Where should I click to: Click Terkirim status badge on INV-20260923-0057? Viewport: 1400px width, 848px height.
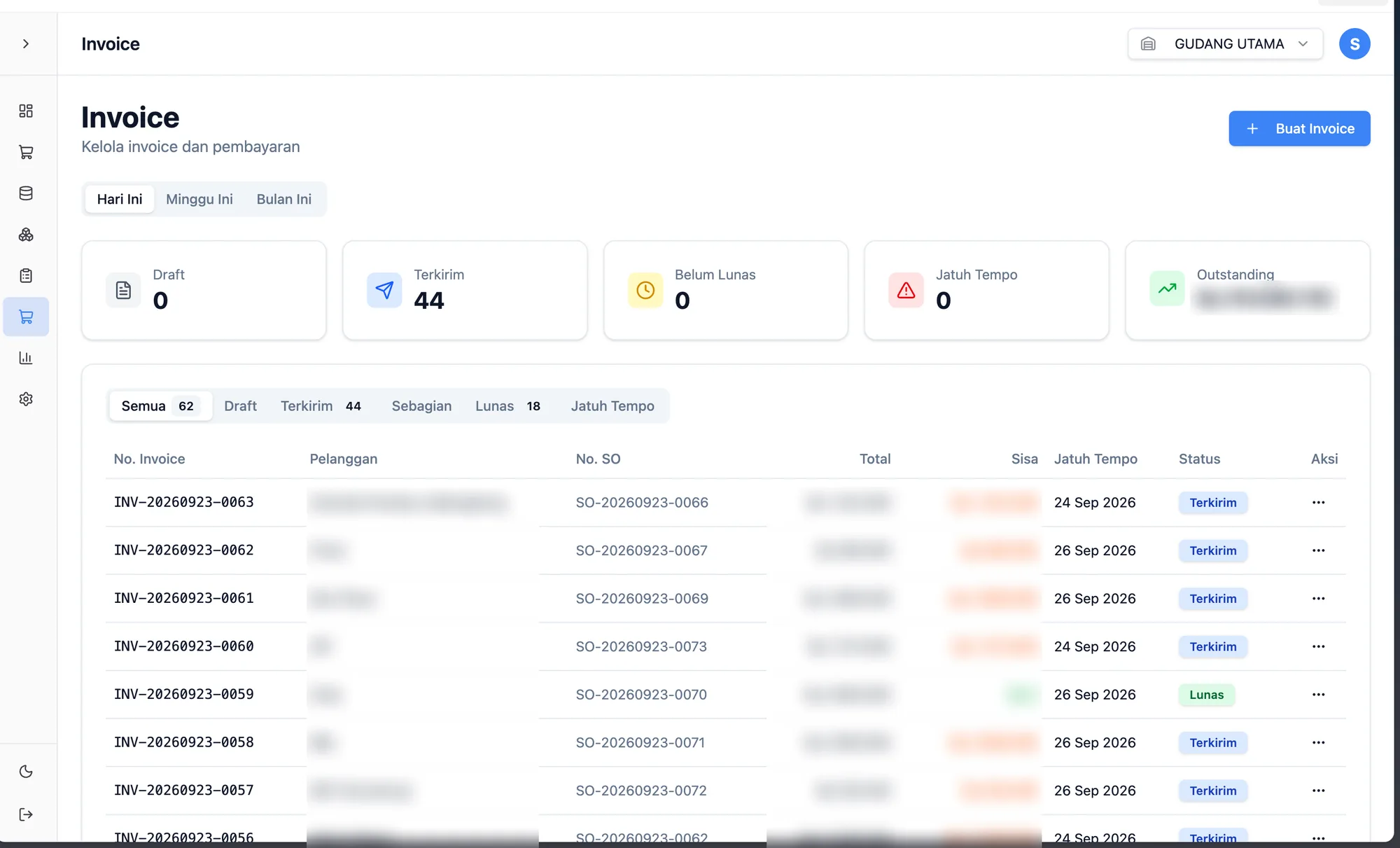point(1212,791)
